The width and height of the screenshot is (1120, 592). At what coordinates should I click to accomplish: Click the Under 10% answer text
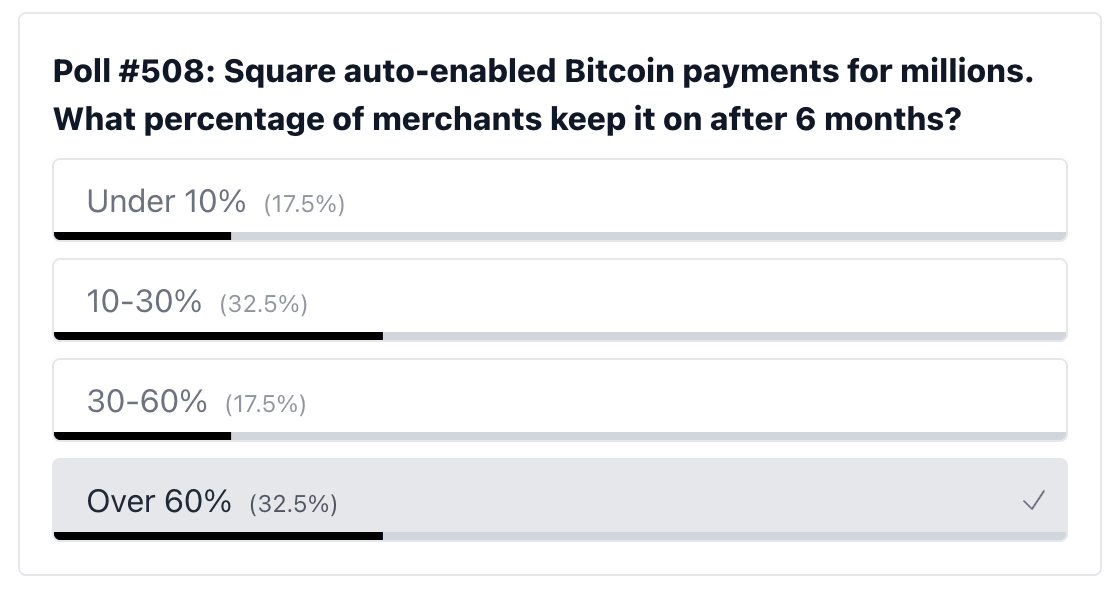pos(166,201)
